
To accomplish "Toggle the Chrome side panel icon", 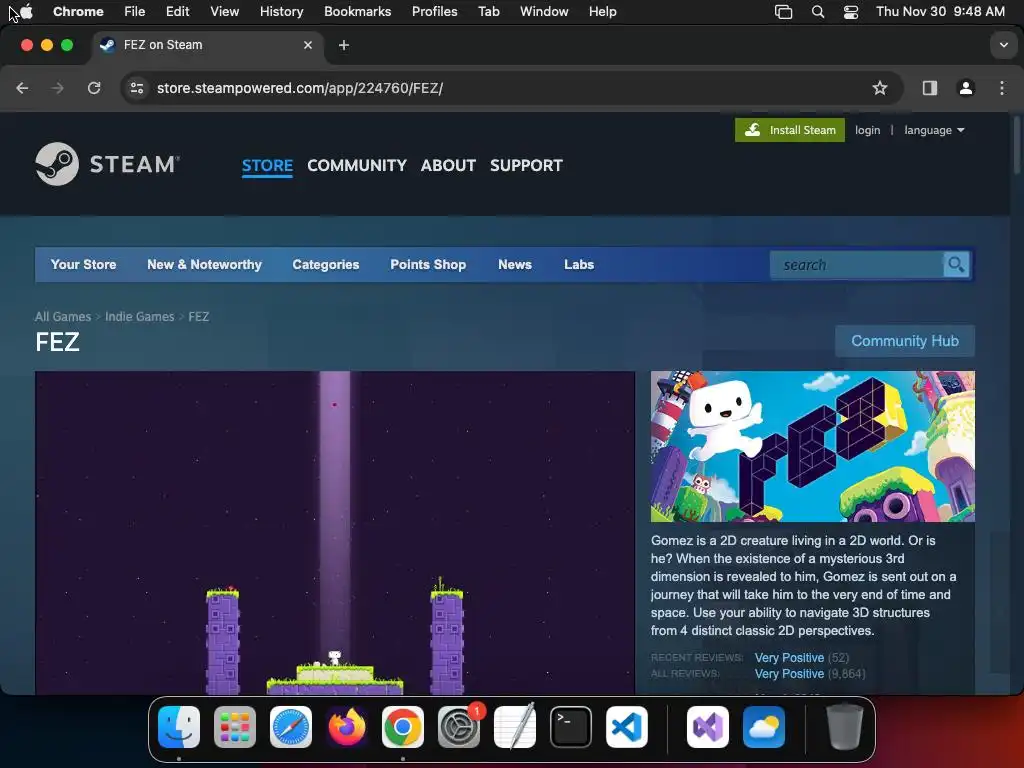I will pos(930,88).
